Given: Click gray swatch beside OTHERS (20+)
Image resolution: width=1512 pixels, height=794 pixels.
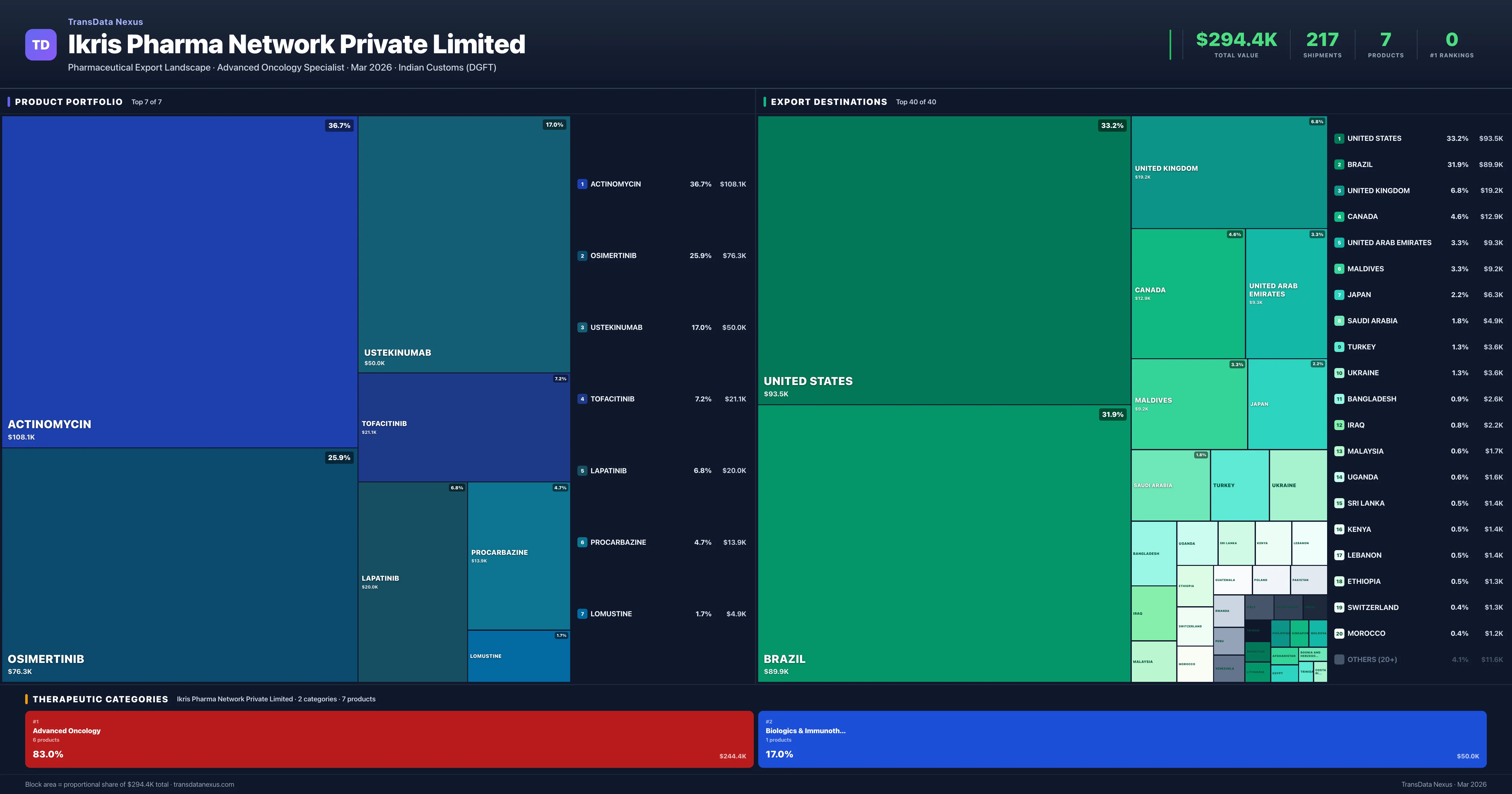Looking at the screenshot, I should click(1339, 659).
